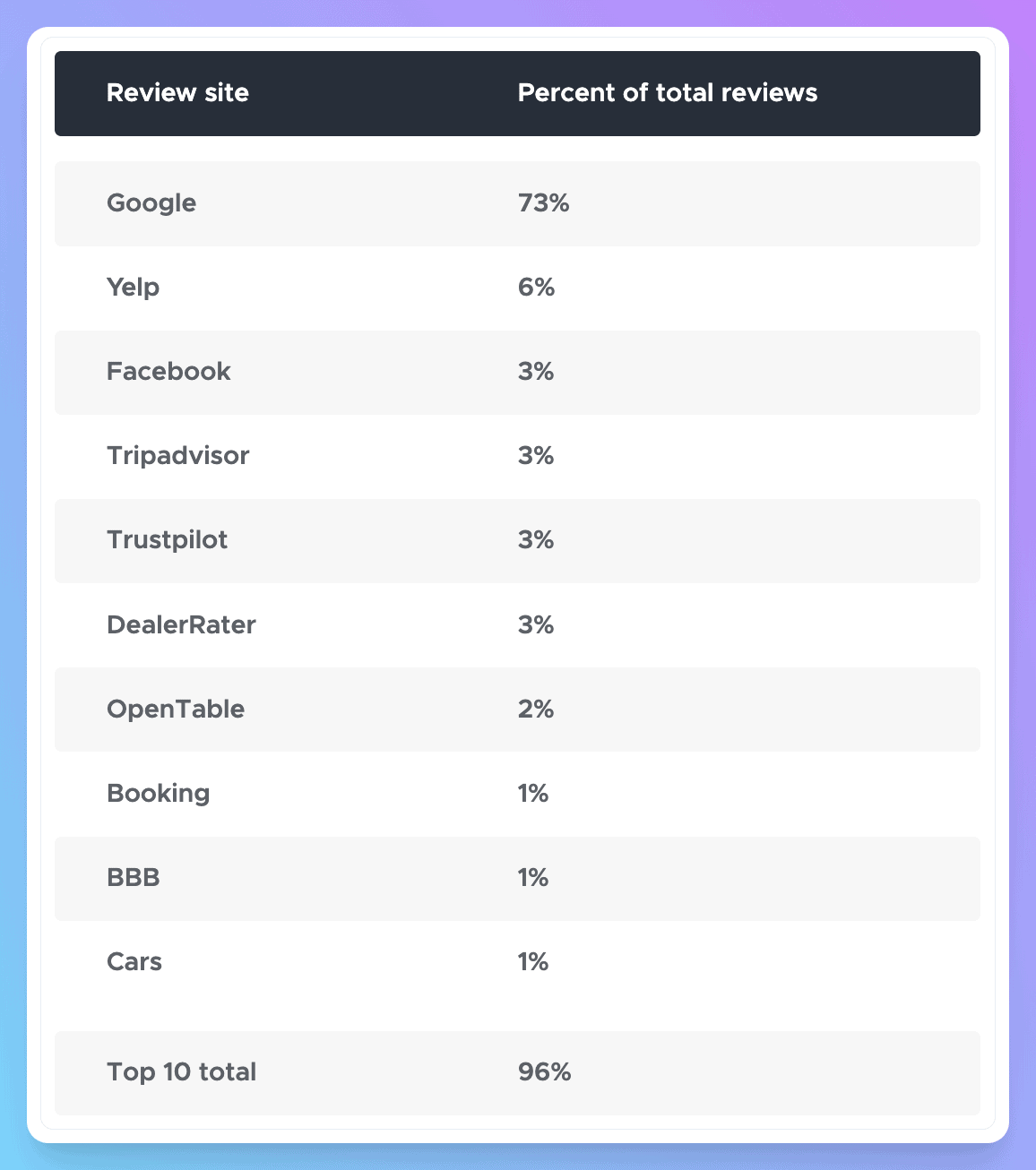This screenshot has height=1170, width=1036.
Task: Select the Google row label
Action: (151, 203)
